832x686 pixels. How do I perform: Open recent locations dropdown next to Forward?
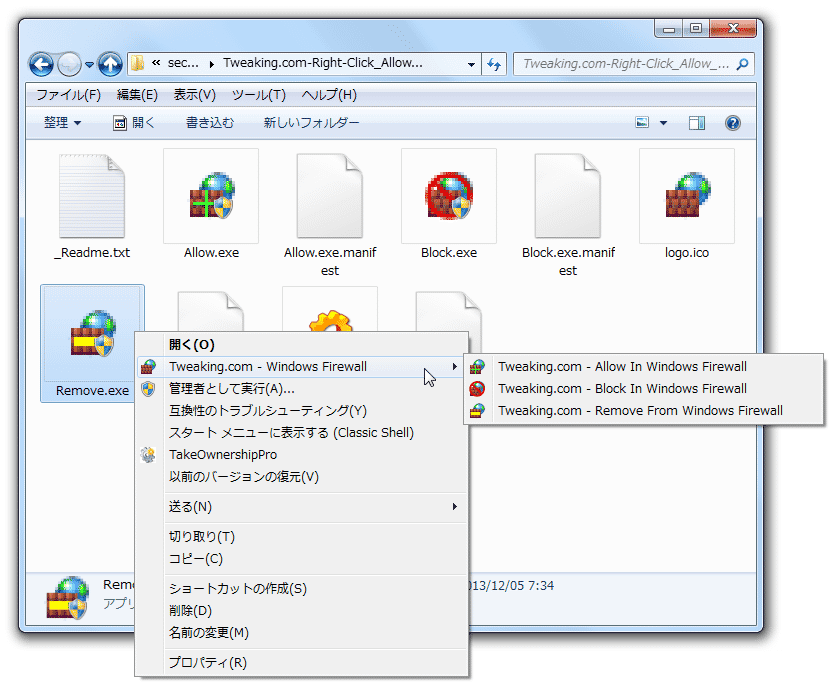coord(89,65)
